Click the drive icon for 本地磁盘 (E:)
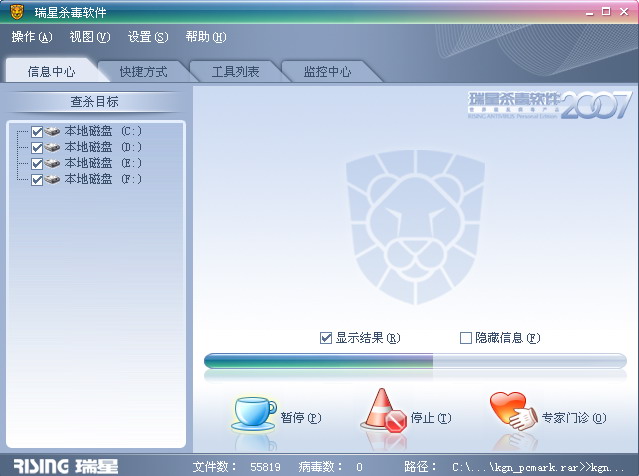Image resolution: width=639 pixels, height=476 pixels. tap(52, 163)
